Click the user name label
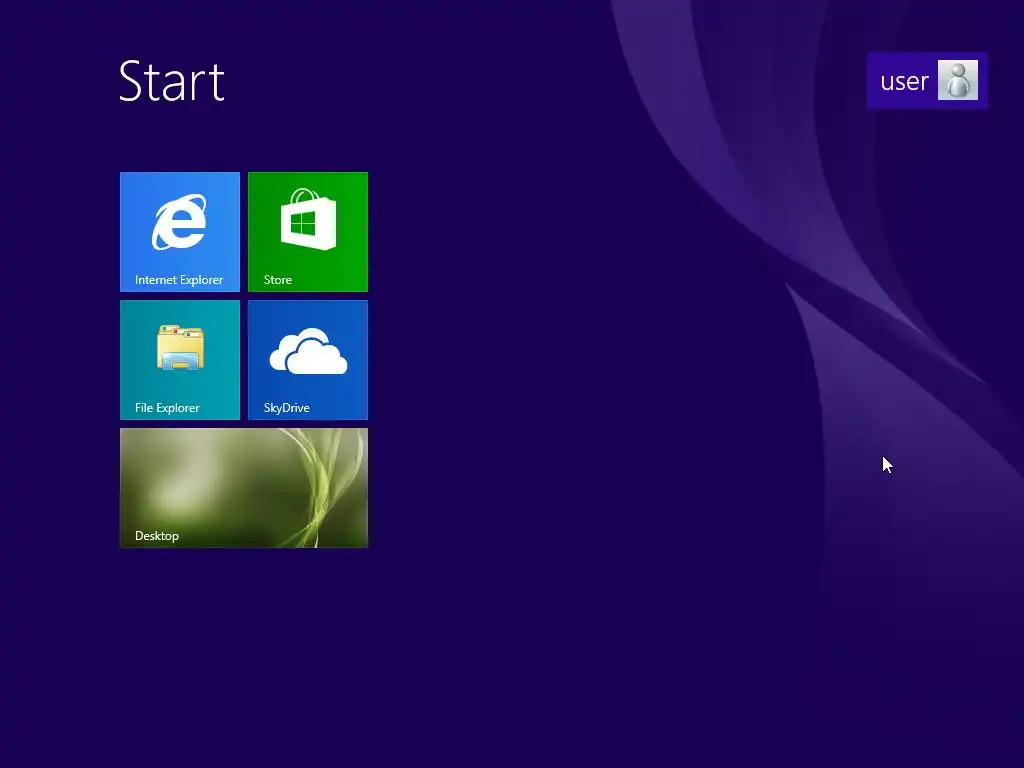This screenshot has width=1024, height=768. click(x=904, y=82)
